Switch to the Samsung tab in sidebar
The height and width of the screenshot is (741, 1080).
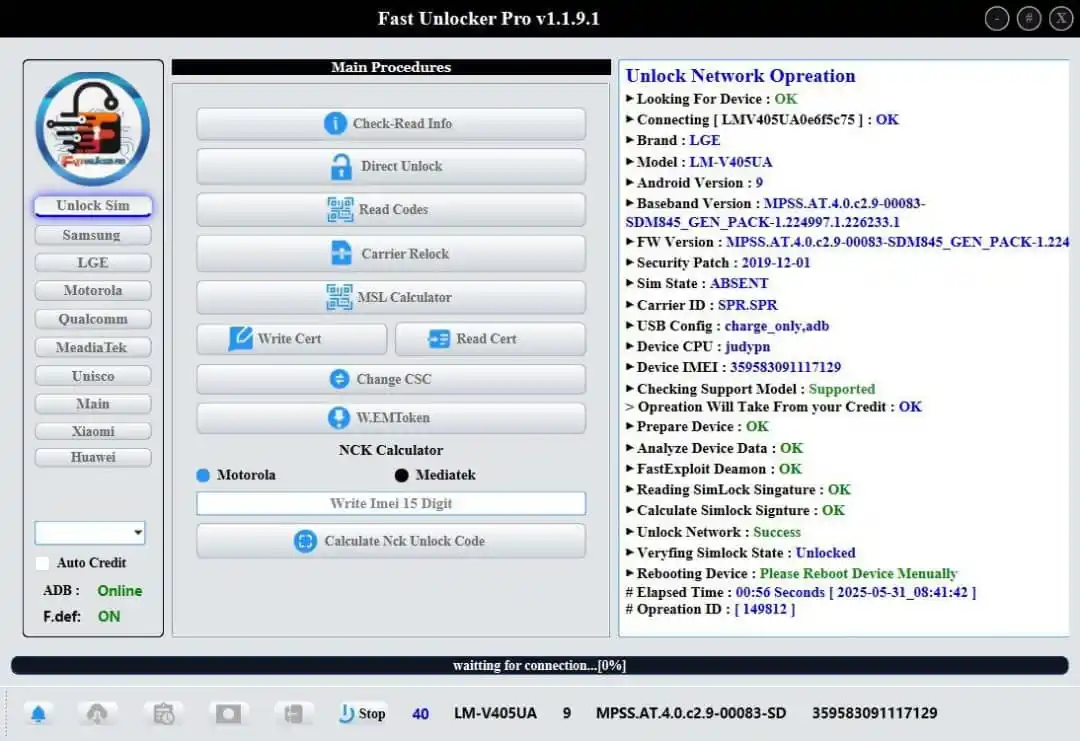pyautogui.click(x=92, y=235)
